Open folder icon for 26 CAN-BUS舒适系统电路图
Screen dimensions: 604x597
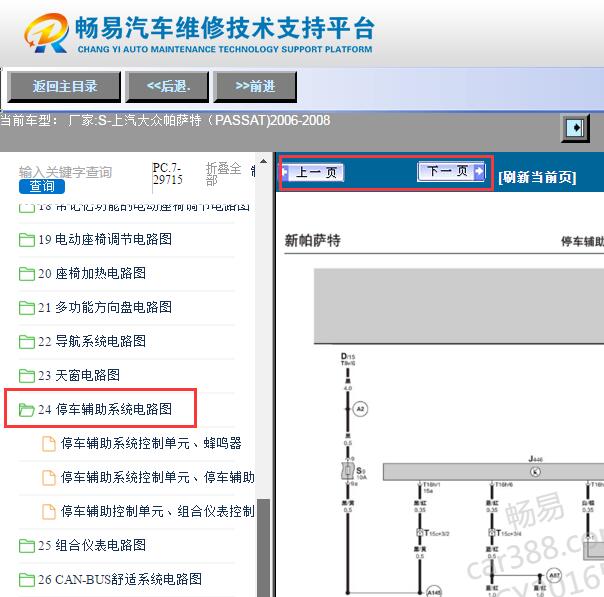click(27, 579)
